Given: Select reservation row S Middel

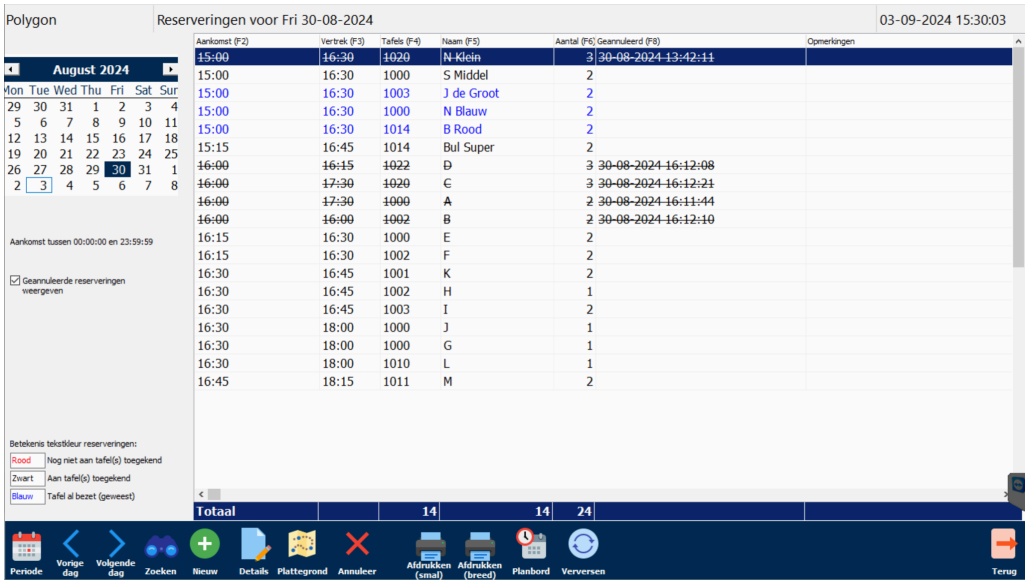Looking at the screenshot, I should coord(604,75).
